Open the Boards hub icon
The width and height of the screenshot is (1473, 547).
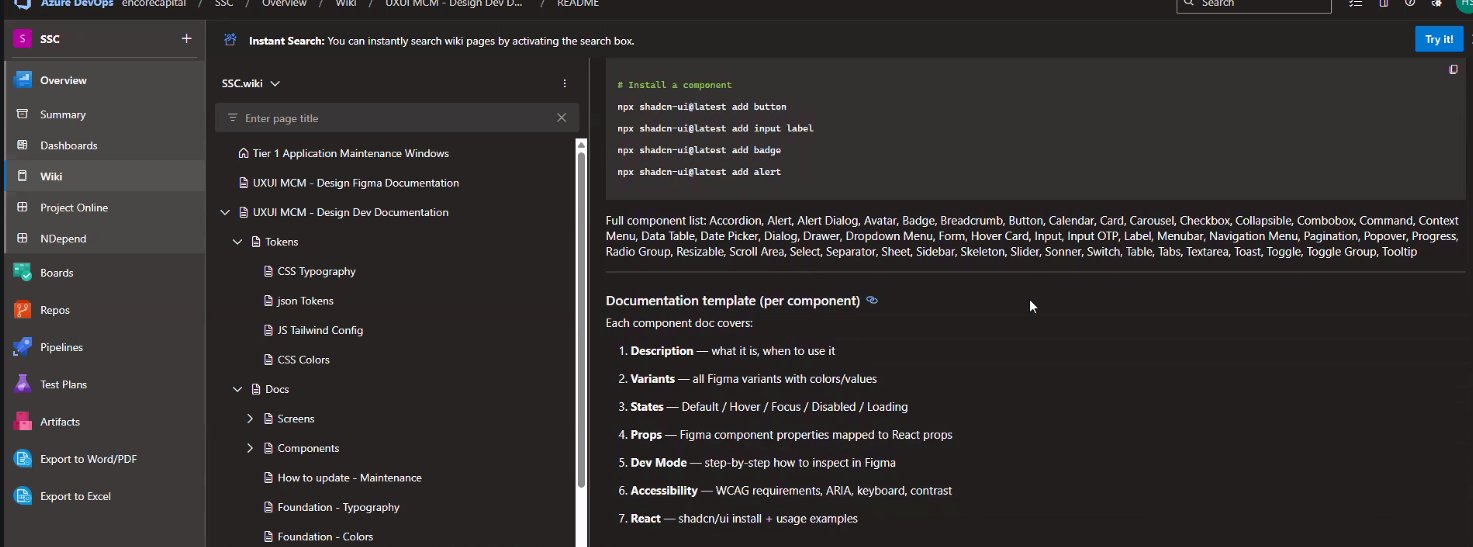(x=22, y=272)
